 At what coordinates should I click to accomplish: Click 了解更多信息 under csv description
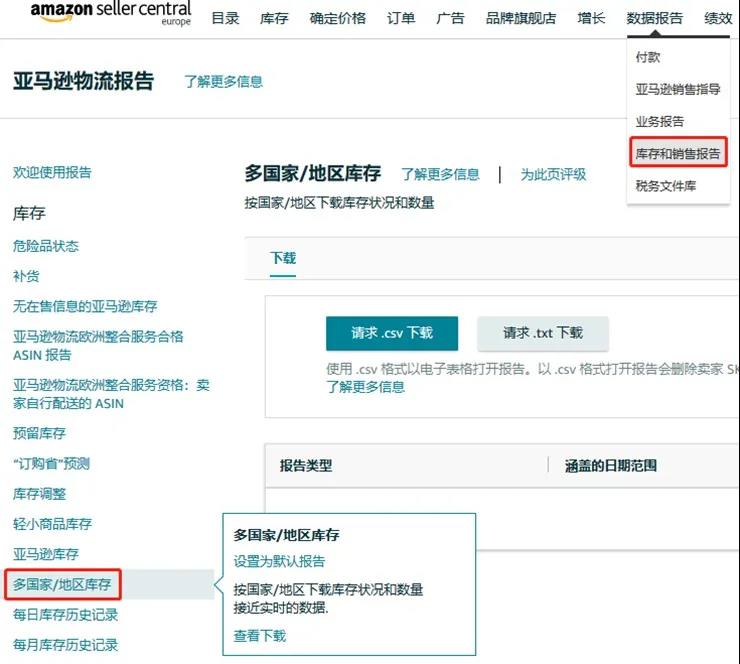point(365,387)
